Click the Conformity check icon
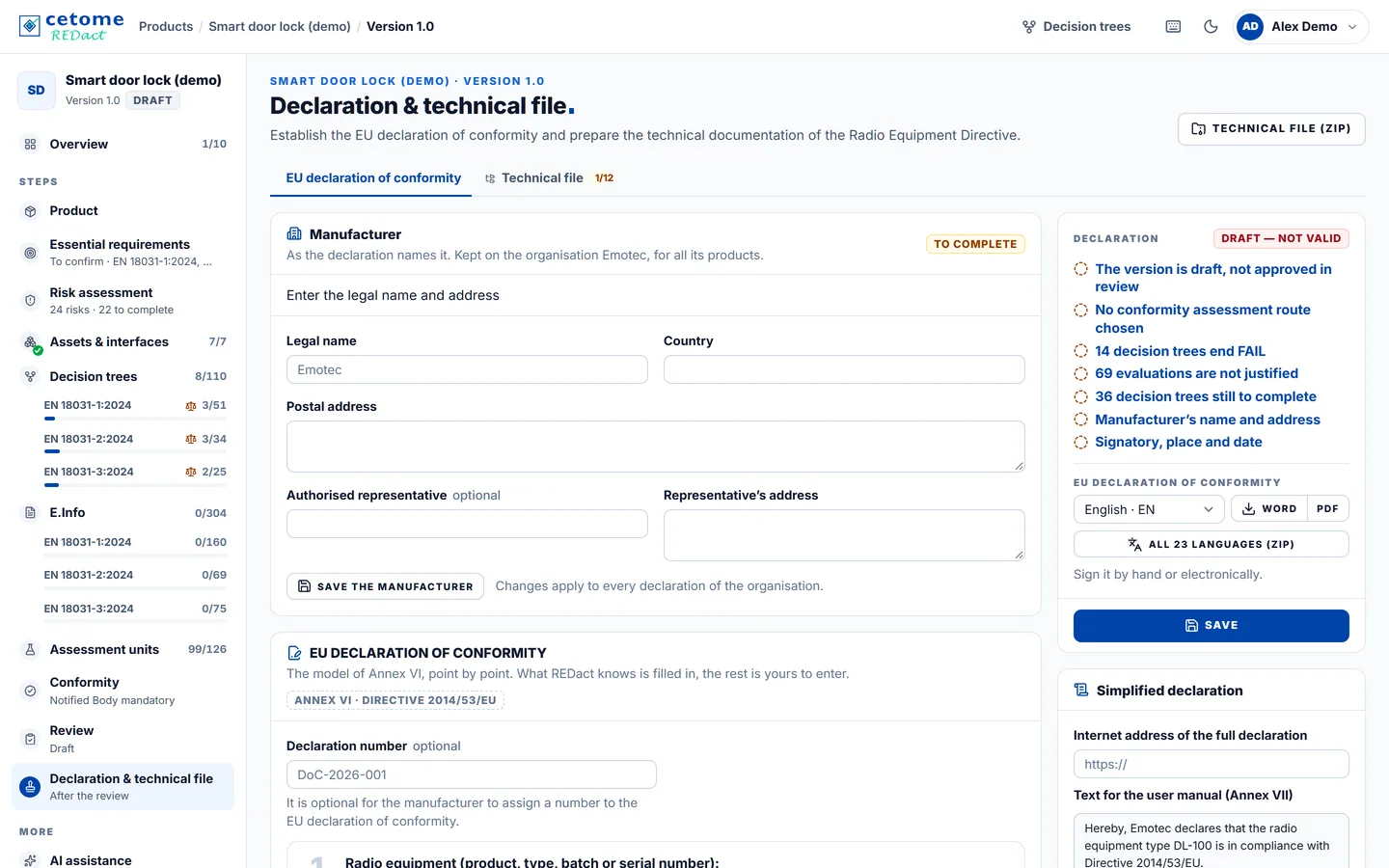Screen dimensions: 1389x868 click(30, 691)
